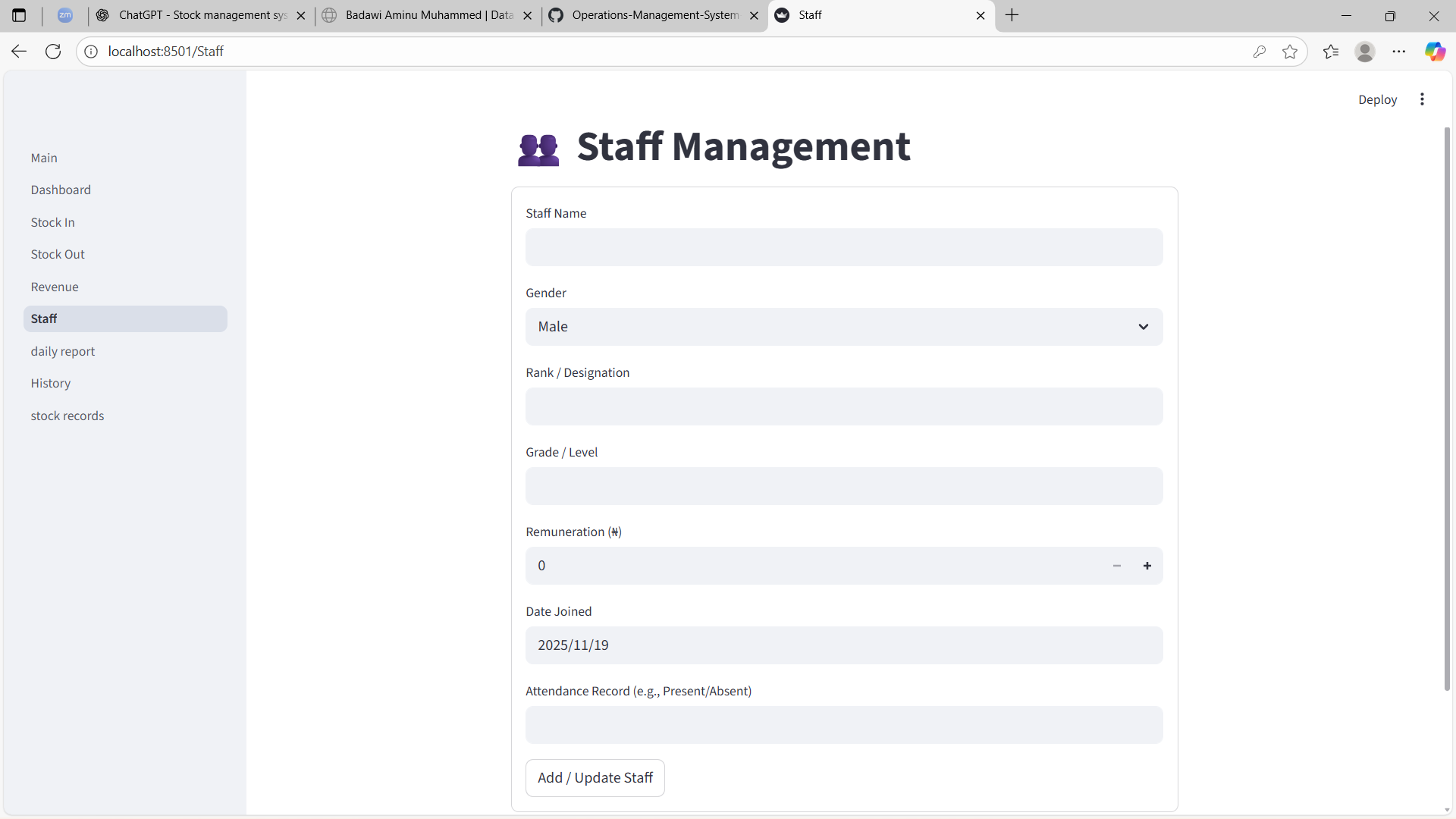Refresh the localhost page
This screenshot has width=1456, height=819.
[52, 51]
